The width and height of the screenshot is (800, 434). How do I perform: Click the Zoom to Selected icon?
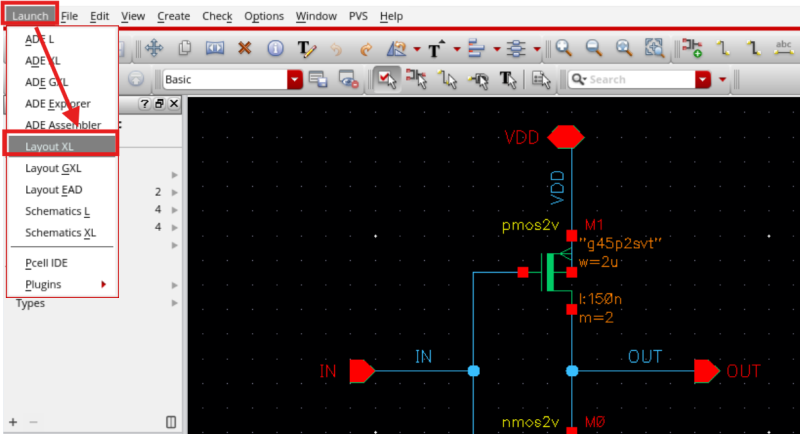[x=654, y=48]
